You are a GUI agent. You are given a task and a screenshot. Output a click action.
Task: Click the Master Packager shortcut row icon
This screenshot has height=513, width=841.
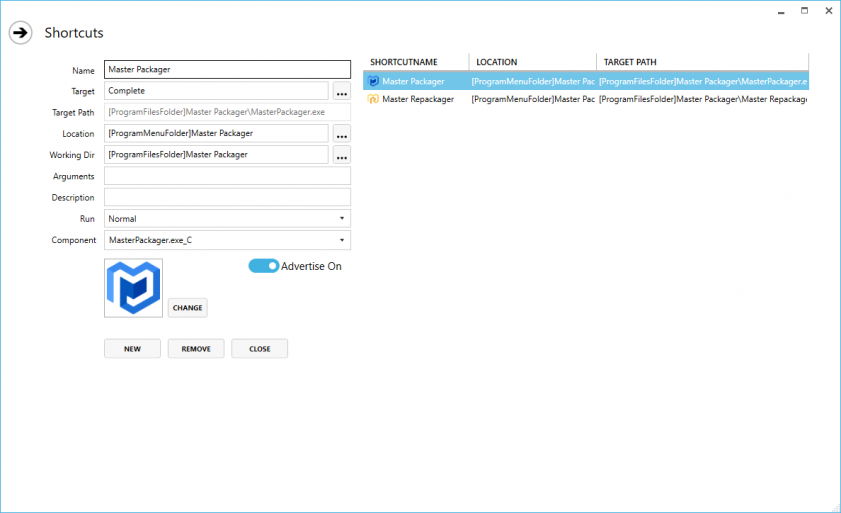[373, 82]
